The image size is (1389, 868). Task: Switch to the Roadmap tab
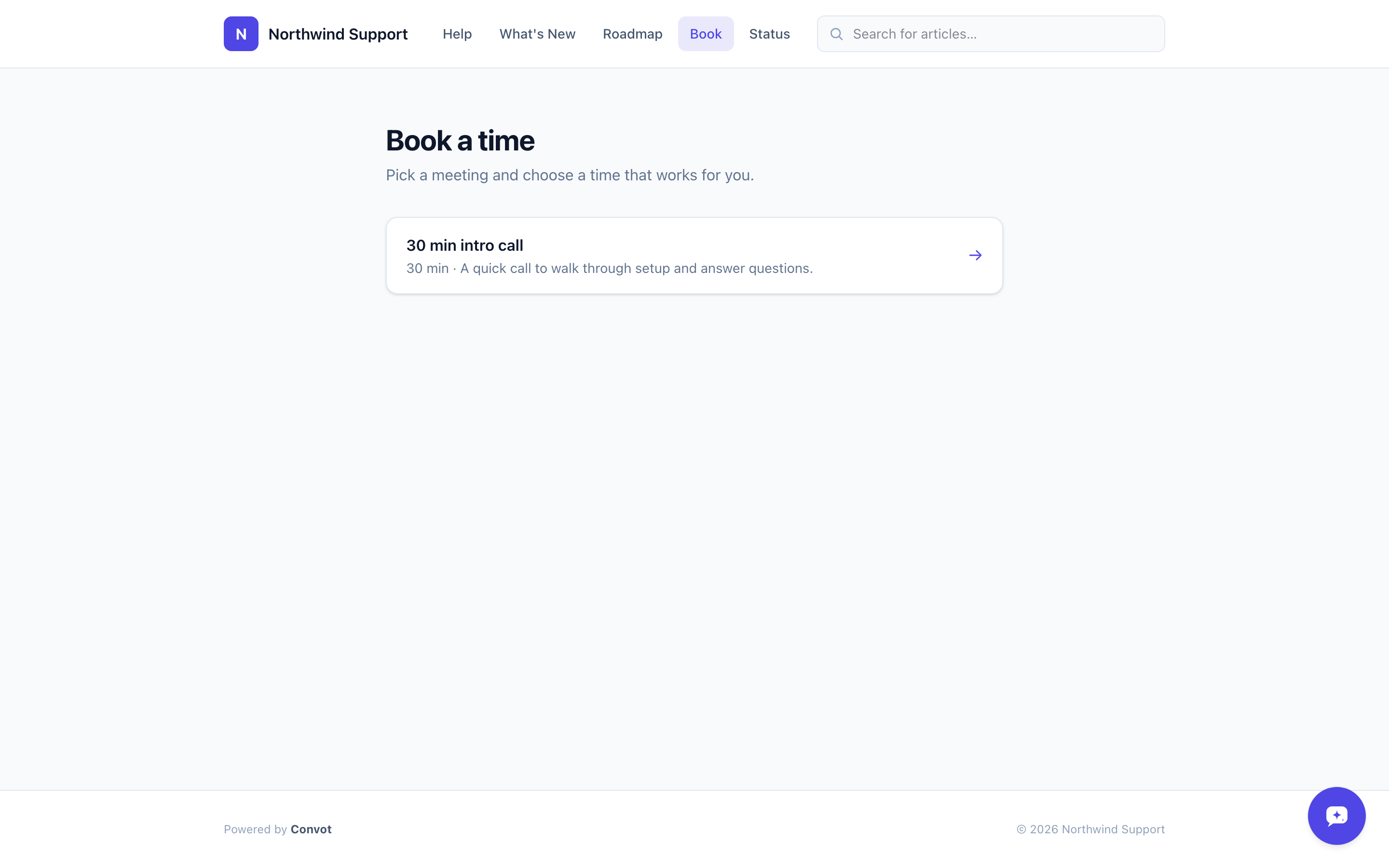632,34
